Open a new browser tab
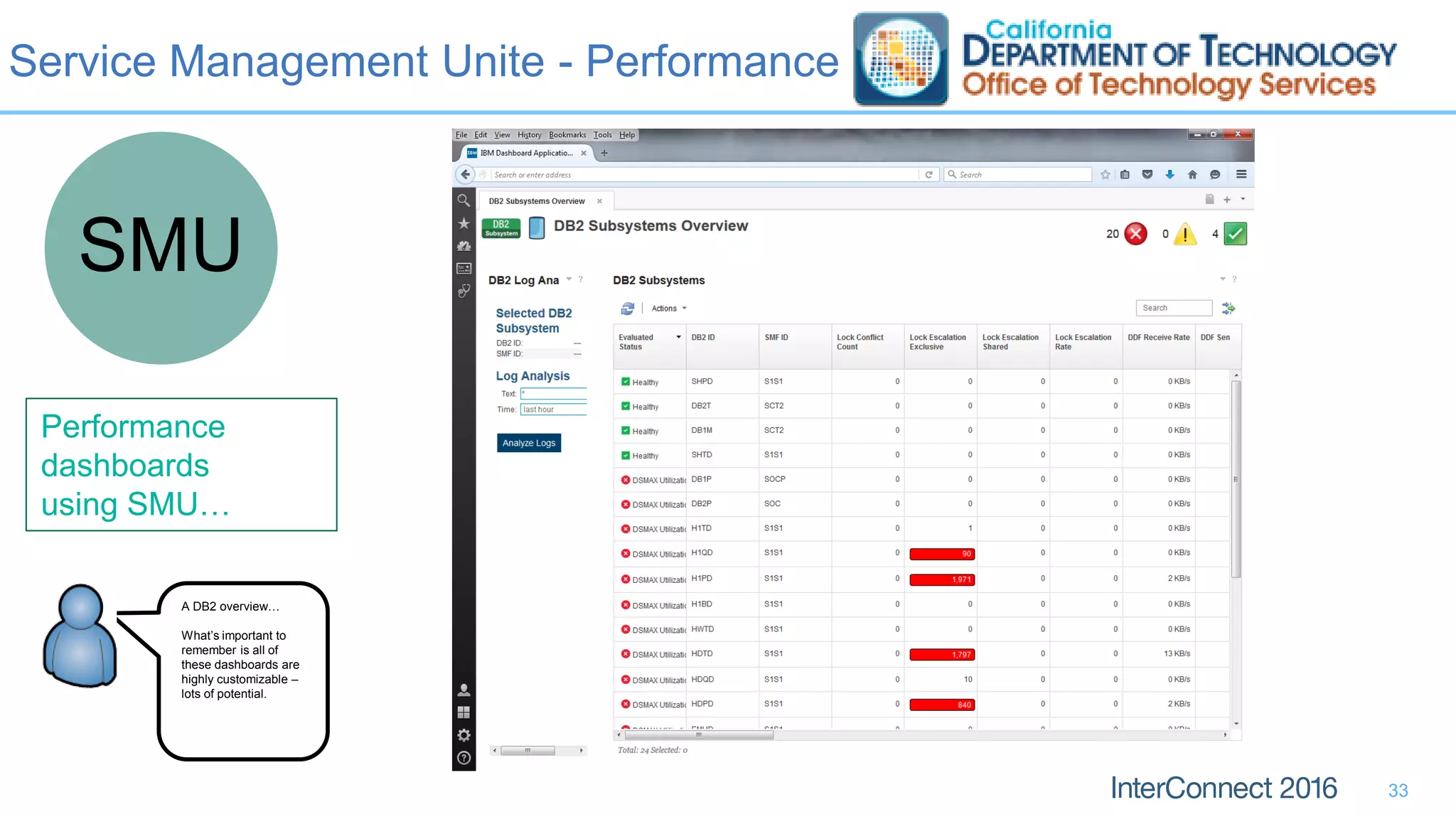The height and width of the screenshot is (819, 1456). click(x=604, y=154)
